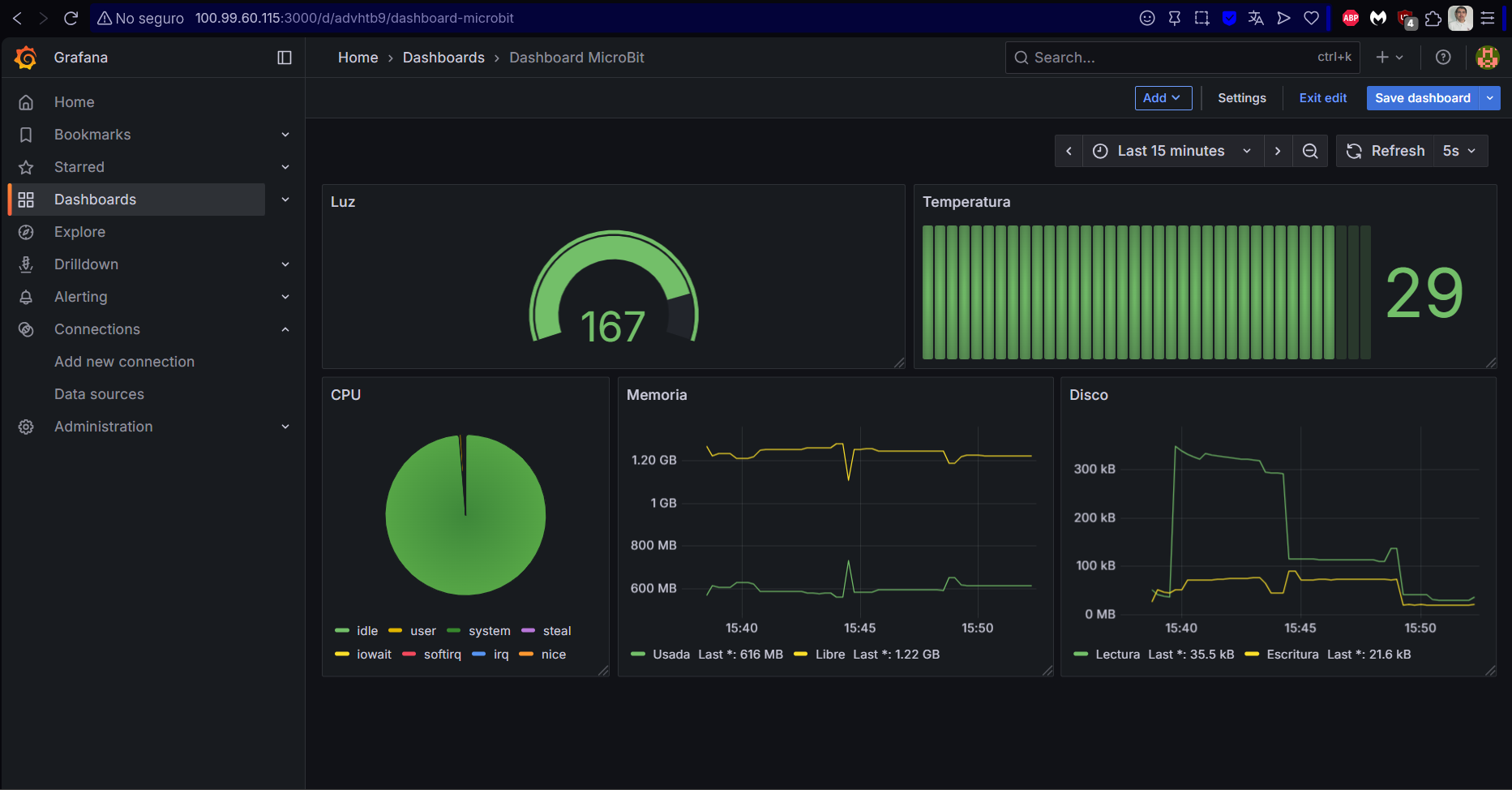This screenshot has width=1512, height=790.
Task: Click the Refresh dashboard button
Action: 1386,151
